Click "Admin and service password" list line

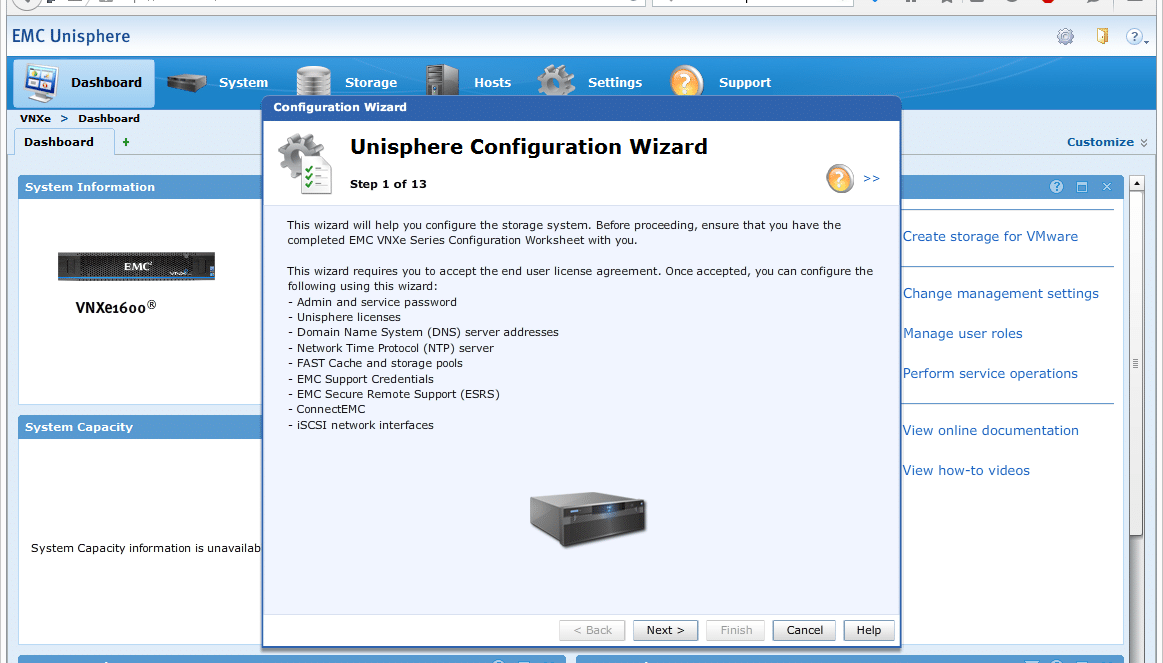(x=372, y=302)
